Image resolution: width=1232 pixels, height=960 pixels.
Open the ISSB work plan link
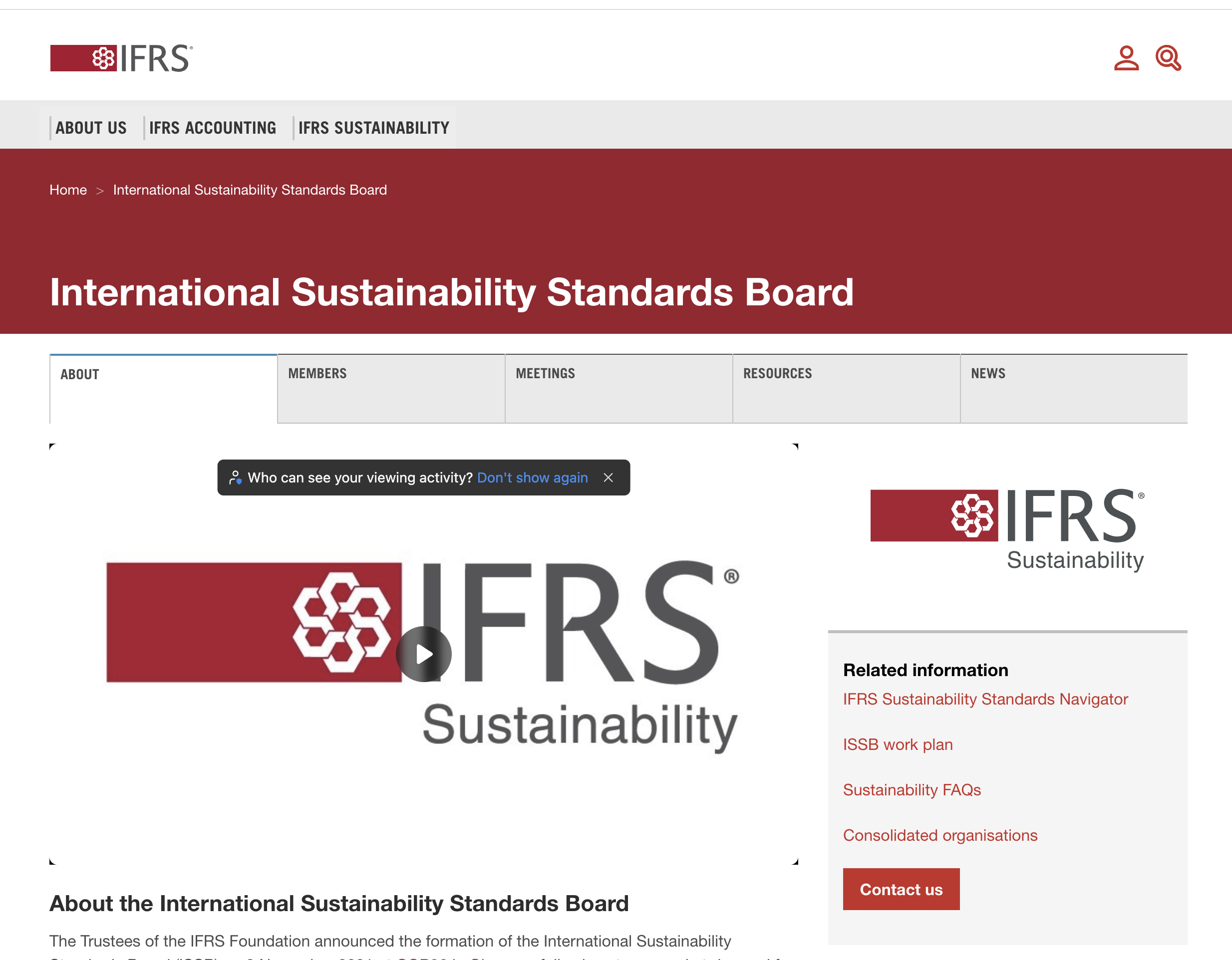[x=898, y=744]
